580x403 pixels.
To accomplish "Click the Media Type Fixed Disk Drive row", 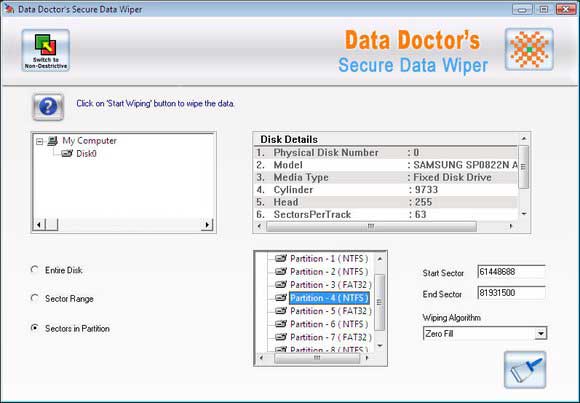I will [x=386, y=177].
